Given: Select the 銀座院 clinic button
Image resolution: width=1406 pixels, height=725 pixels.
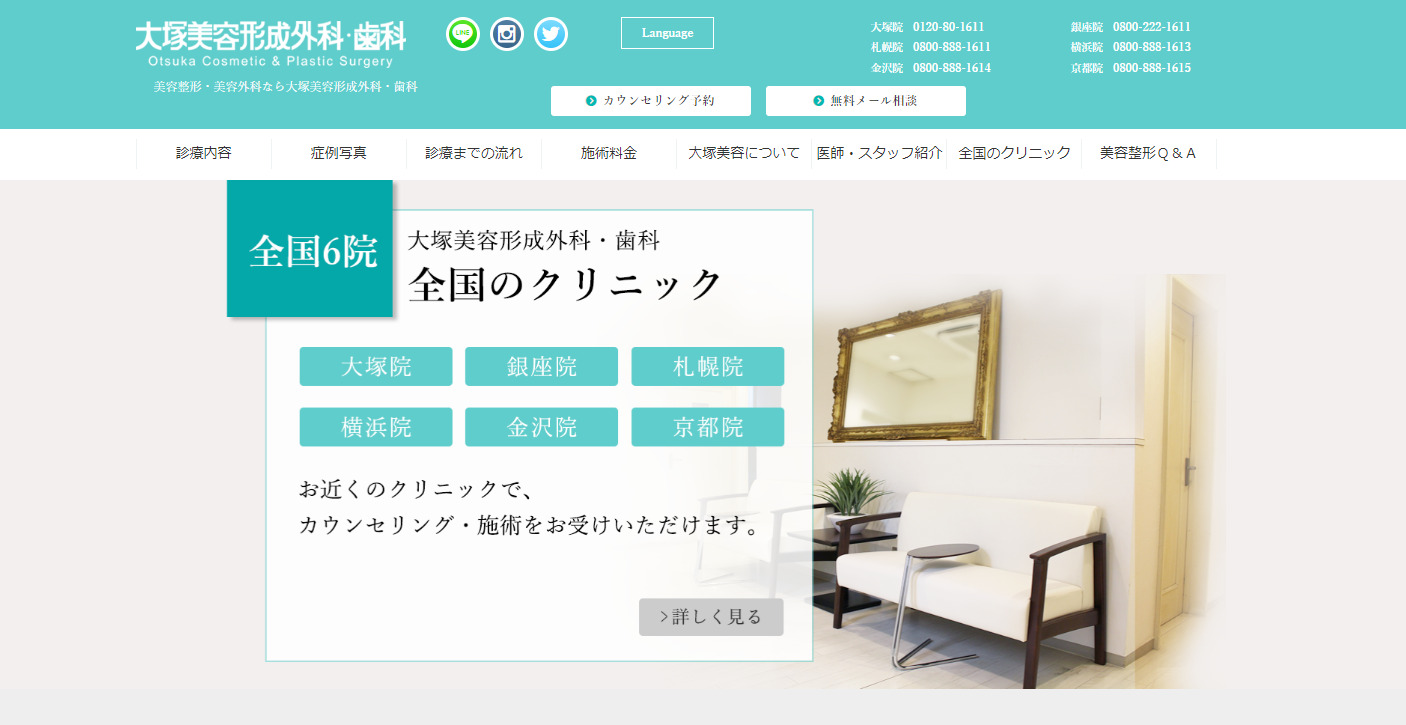Looking at the screenshot, I should coord(541,366).
